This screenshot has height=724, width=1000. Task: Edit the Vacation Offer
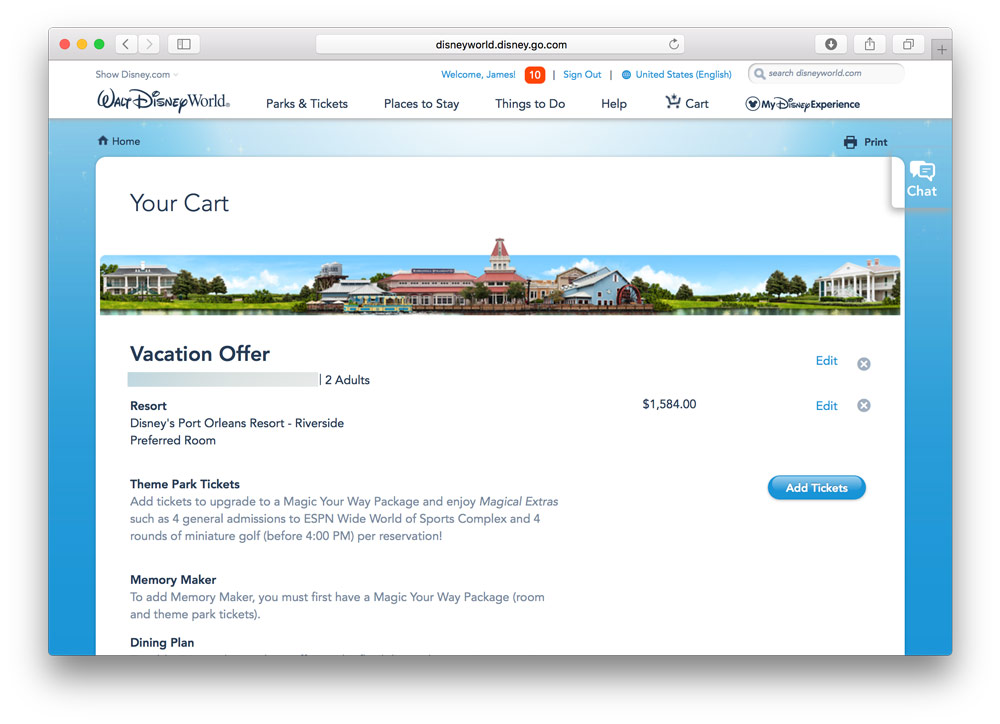[x=827, y=361]
